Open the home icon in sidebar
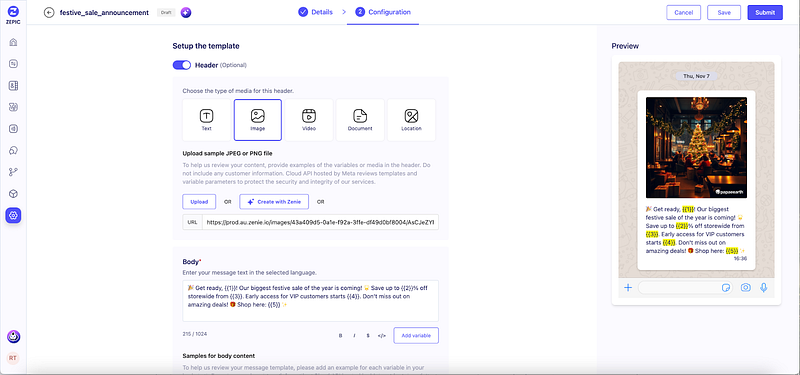 point(13,42)
